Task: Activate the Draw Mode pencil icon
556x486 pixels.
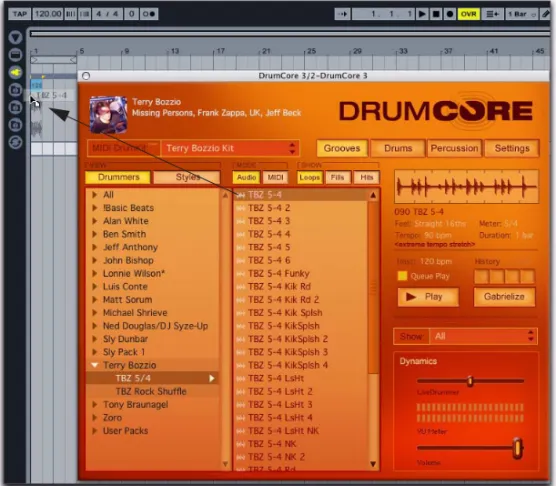Action: (546, 14)
